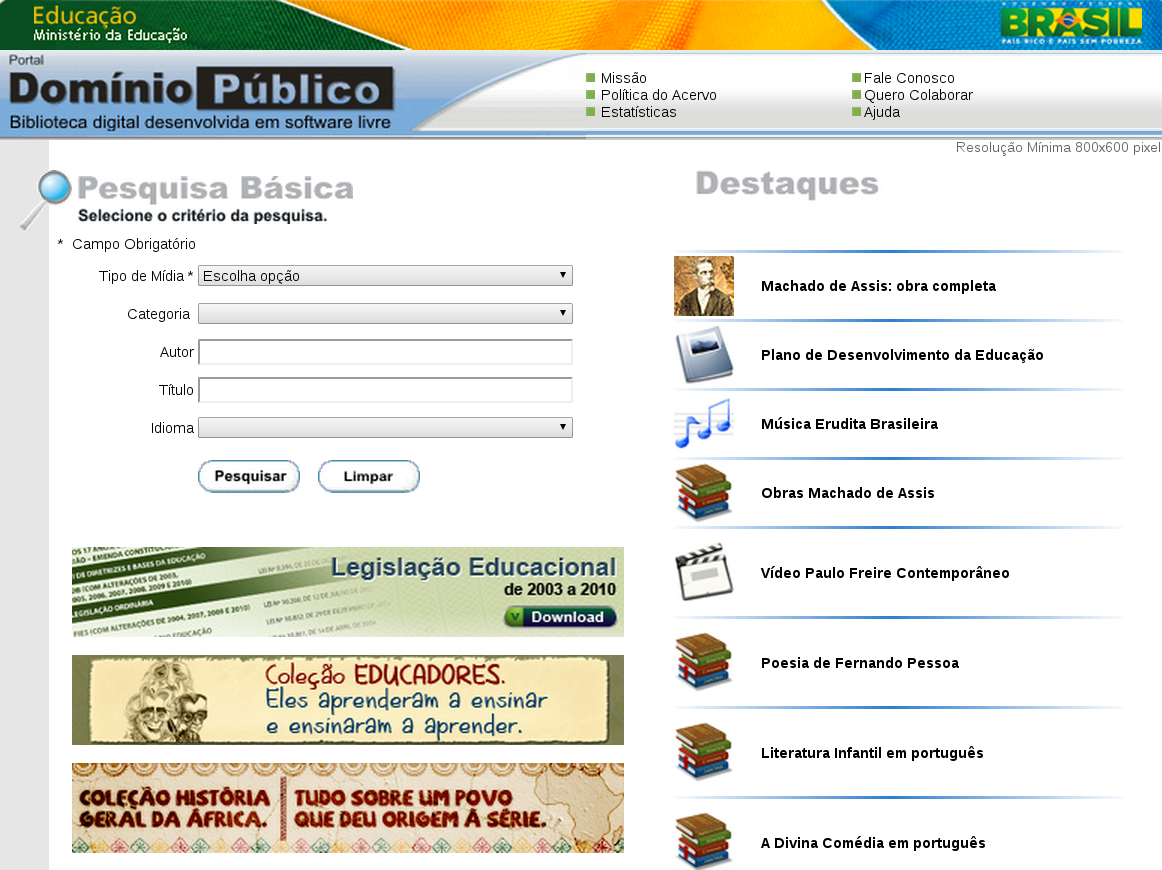Click the clapperboard icon for Vídeo Paulo Freire
This screenshot has height=870, width=1162.
(703, 572)
